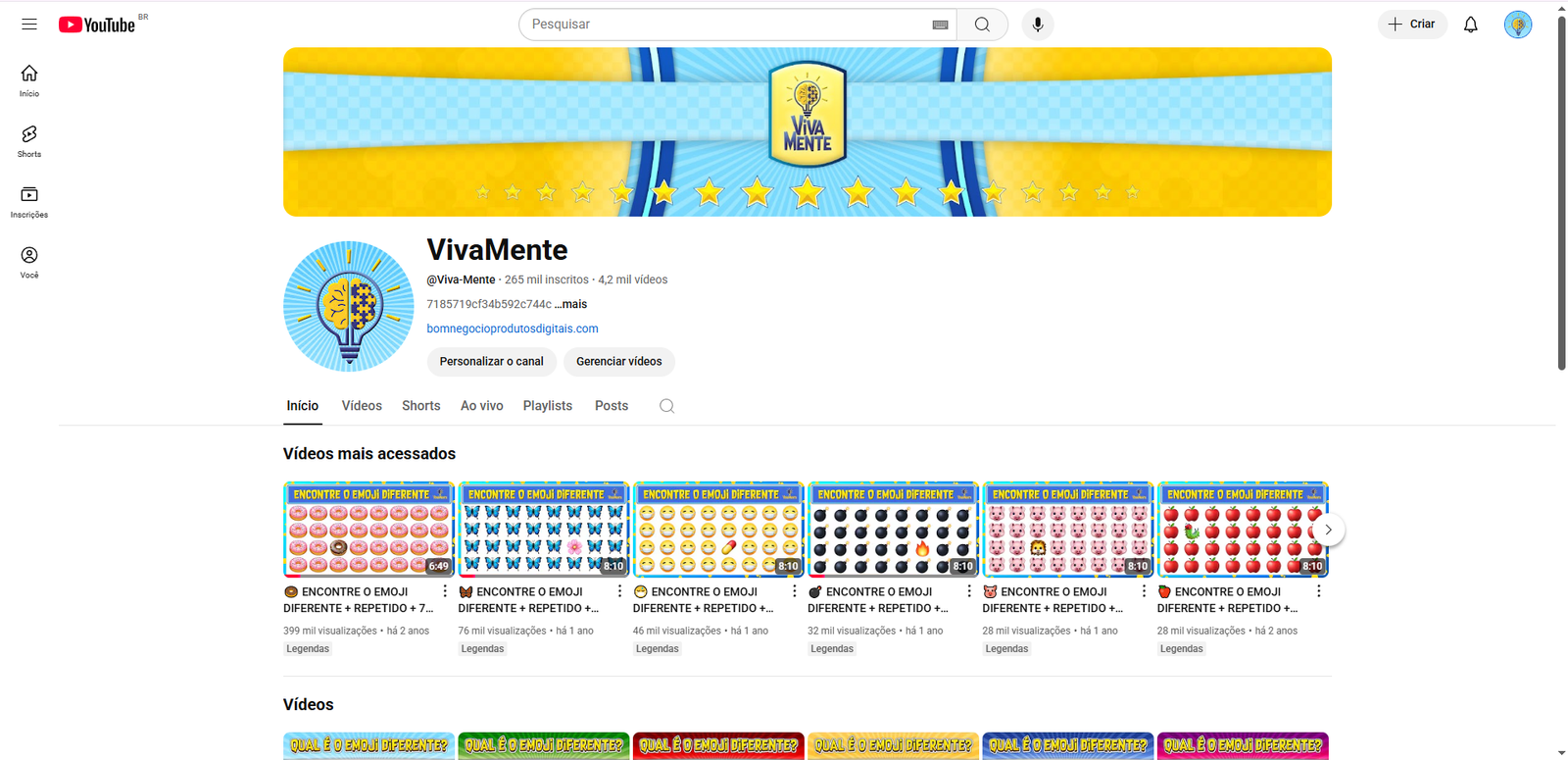
Task: Show next videos with carousel arrow
Action: (1328, 530)
